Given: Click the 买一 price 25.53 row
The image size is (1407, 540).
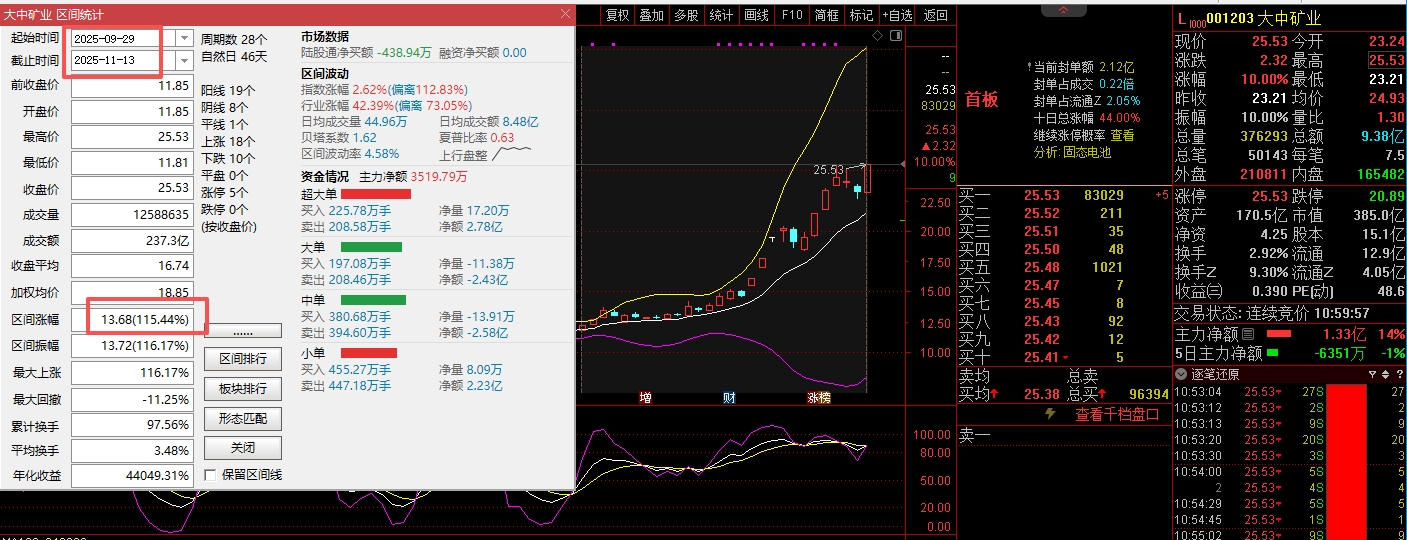Looking at the screenshot, I should coord(1062,195).
